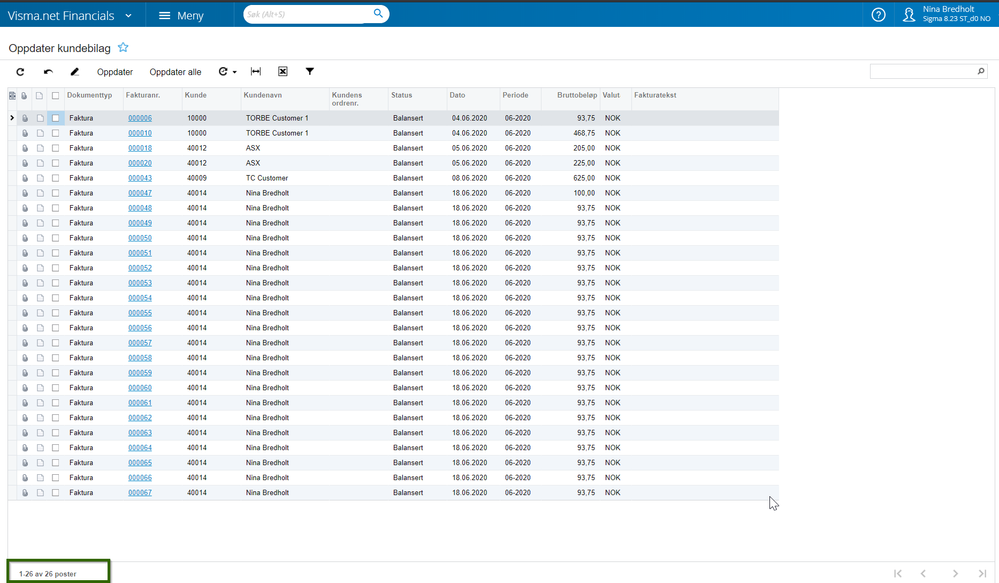Click the scheduler circular arrow icon
Screen dimensions: 999x583
coord(223,71)
